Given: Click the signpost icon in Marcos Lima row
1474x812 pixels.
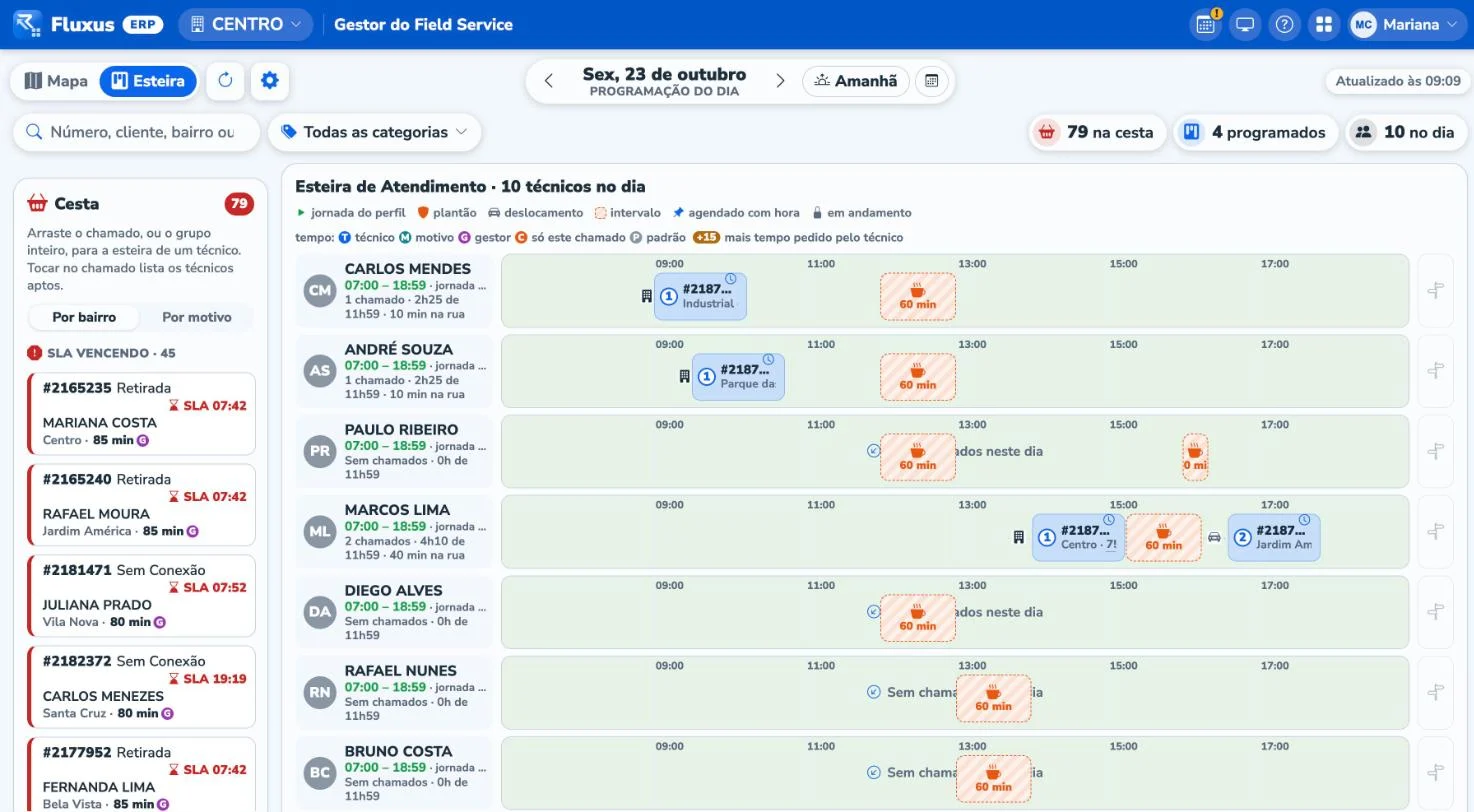Looking at the screenshot, I should click(1436, 531).
